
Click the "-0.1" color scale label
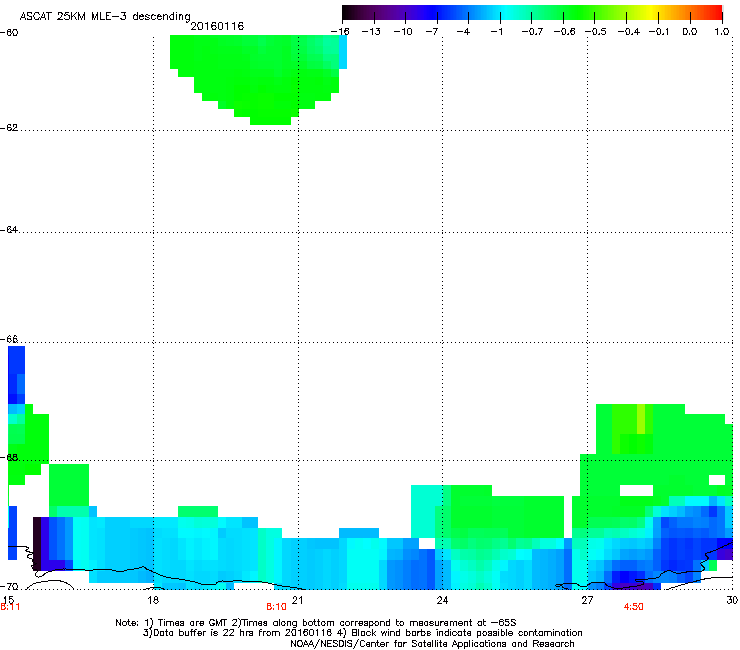659,32
